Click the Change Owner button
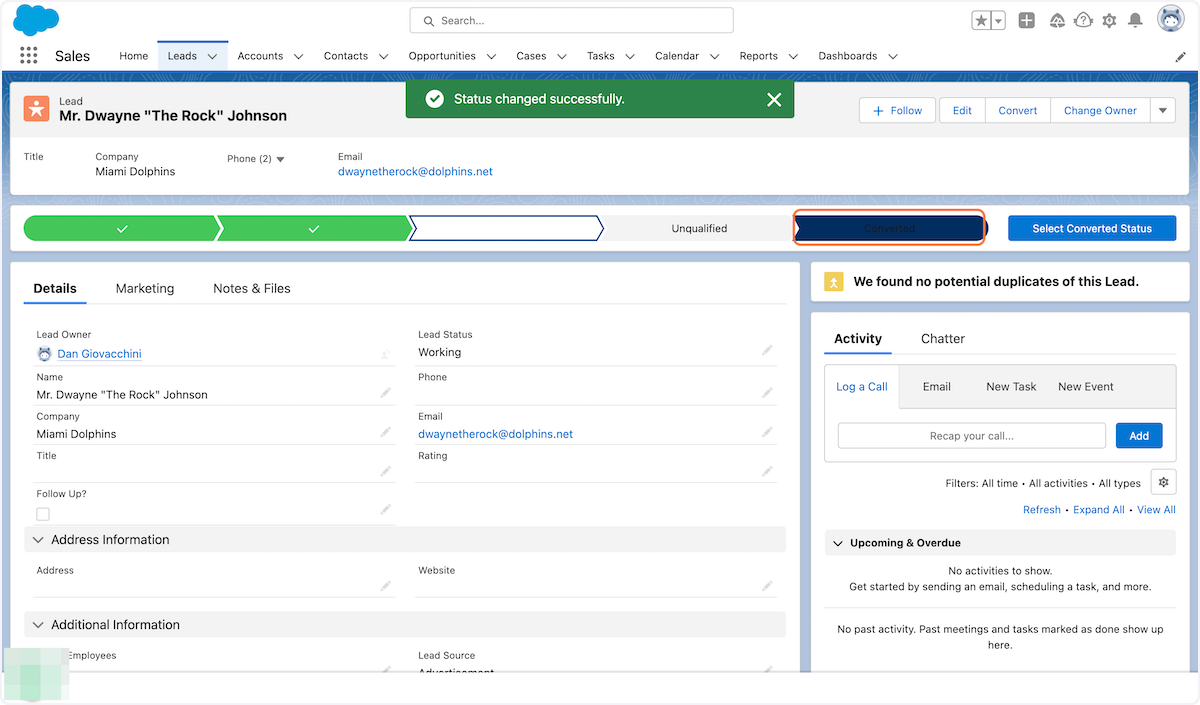The image size is (1200, 705). coord(1100,111)
